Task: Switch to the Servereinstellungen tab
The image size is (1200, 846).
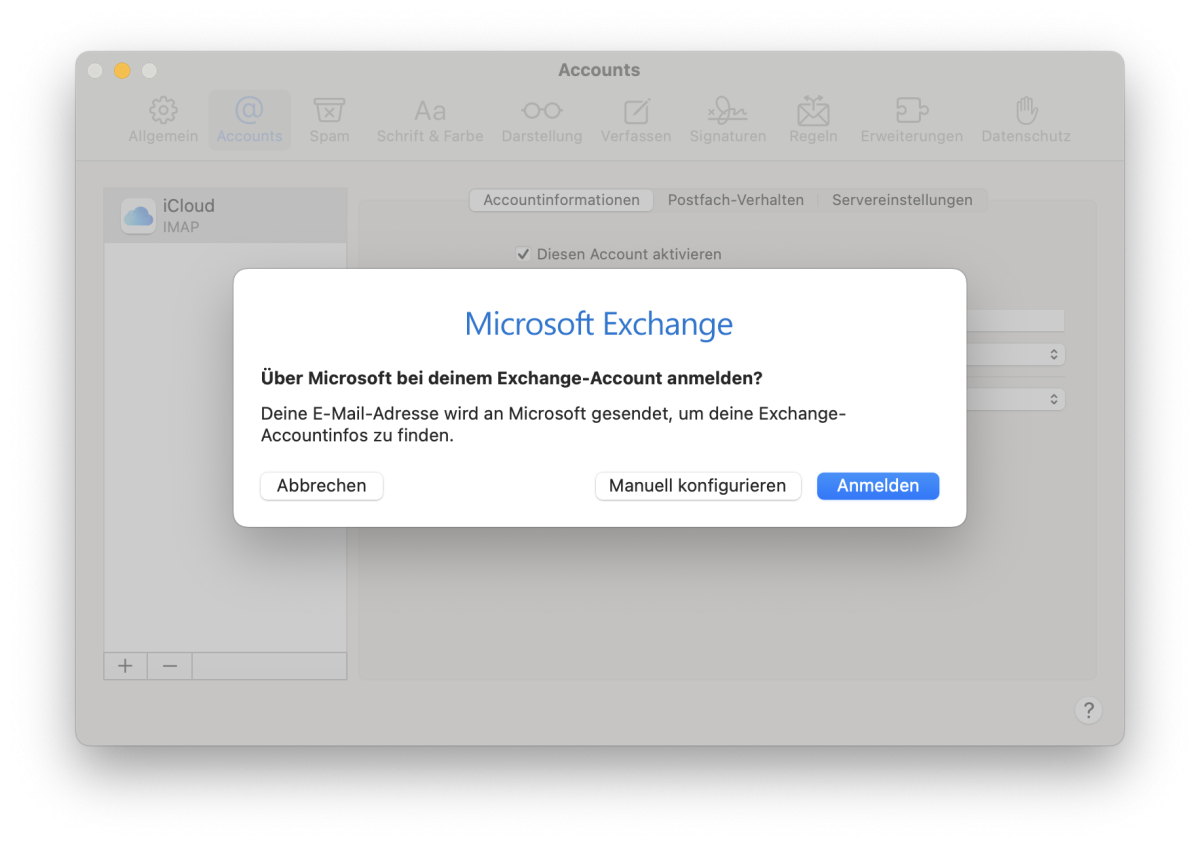Action: click(x=902, y=200)
